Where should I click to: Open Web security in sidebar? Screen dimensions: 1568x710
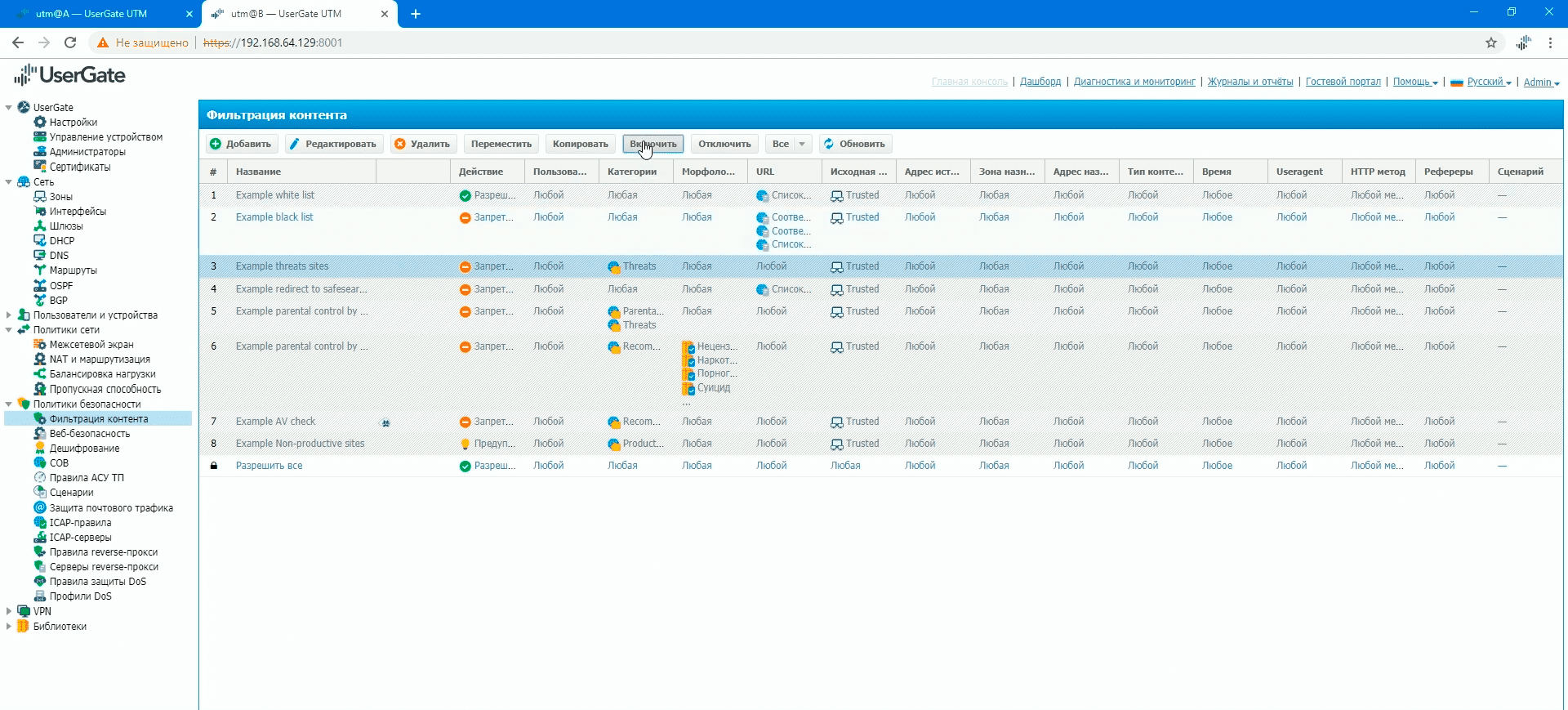tap(89, 434)
